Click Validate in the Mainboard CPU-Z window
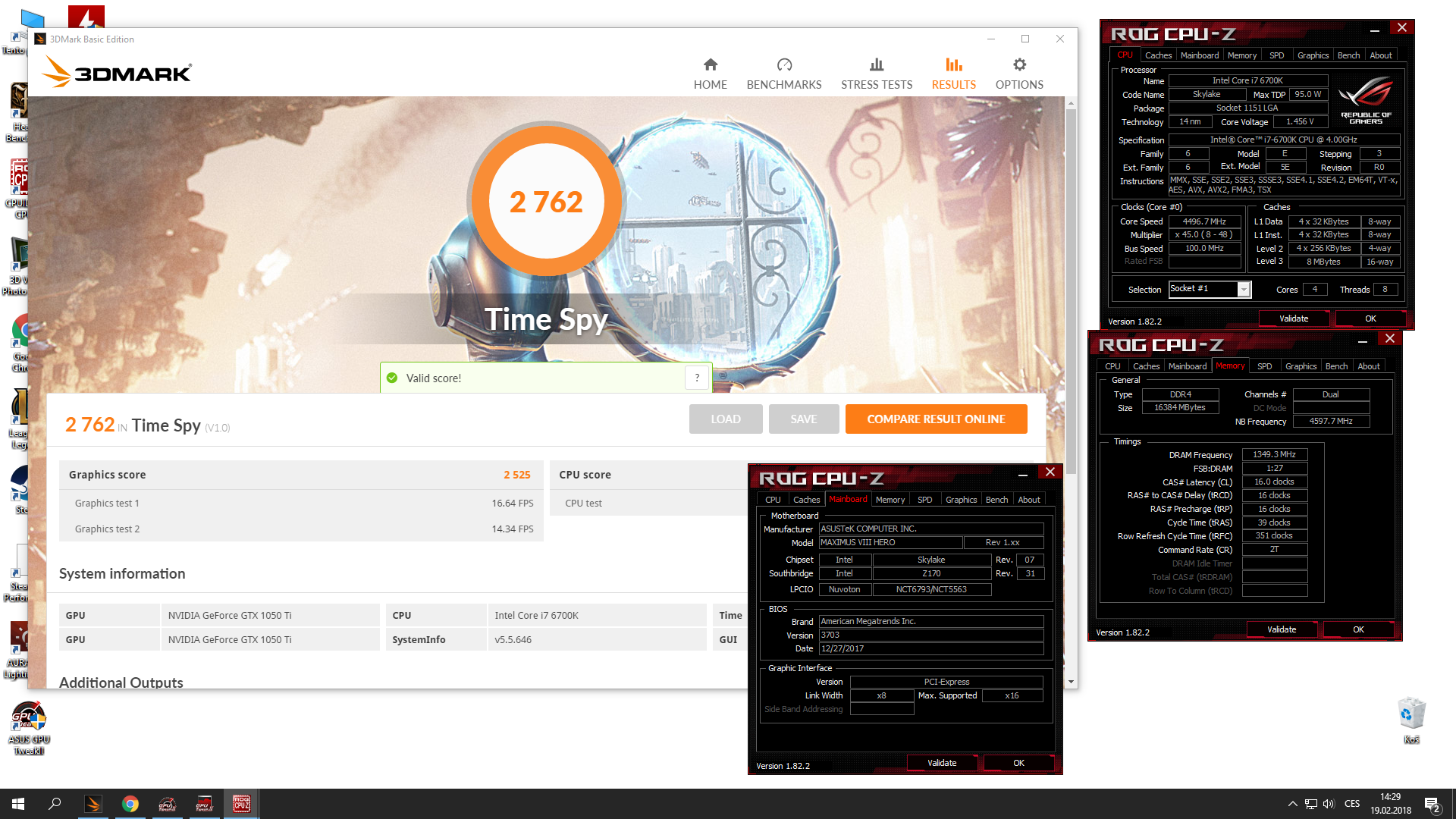 pyautogui.click(x=942, y=763)
